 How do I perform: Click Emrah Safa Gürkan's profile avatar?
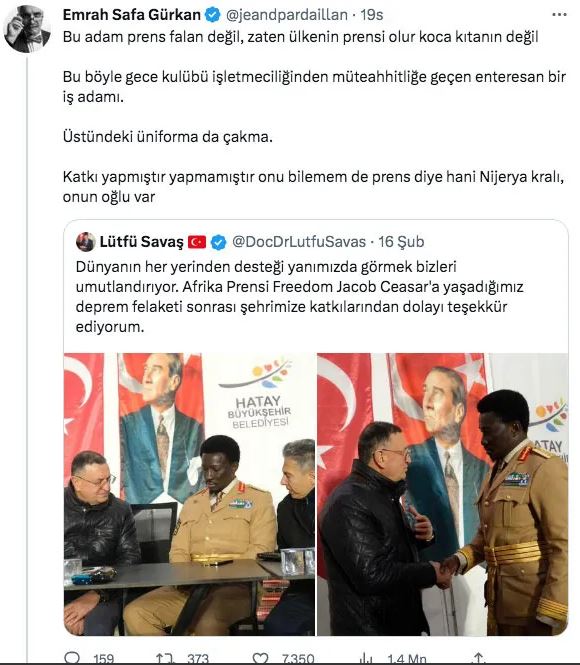coord(27,29)
